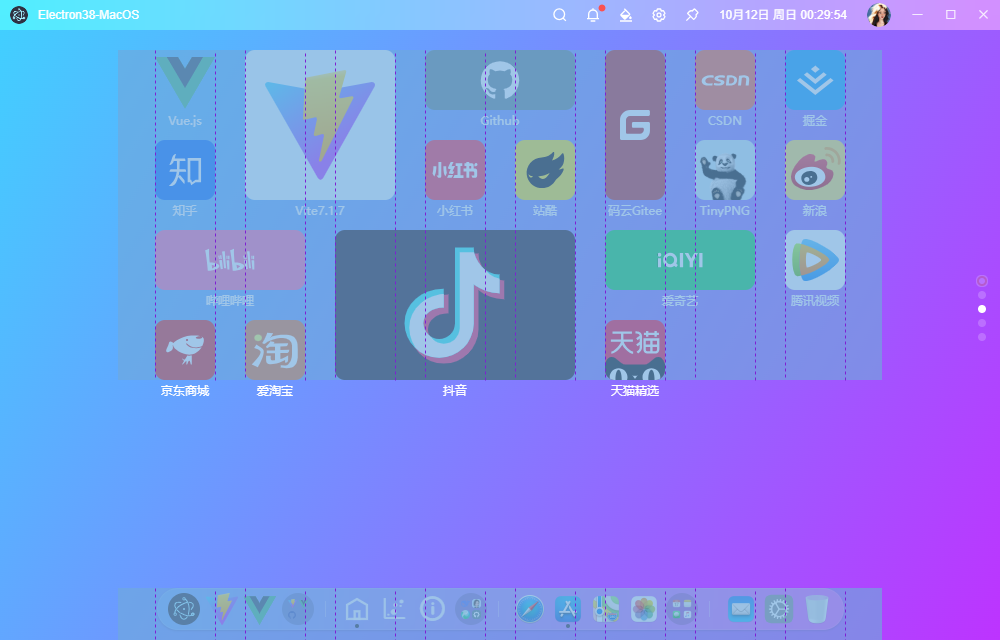Expand the first dock folder group

298,609
